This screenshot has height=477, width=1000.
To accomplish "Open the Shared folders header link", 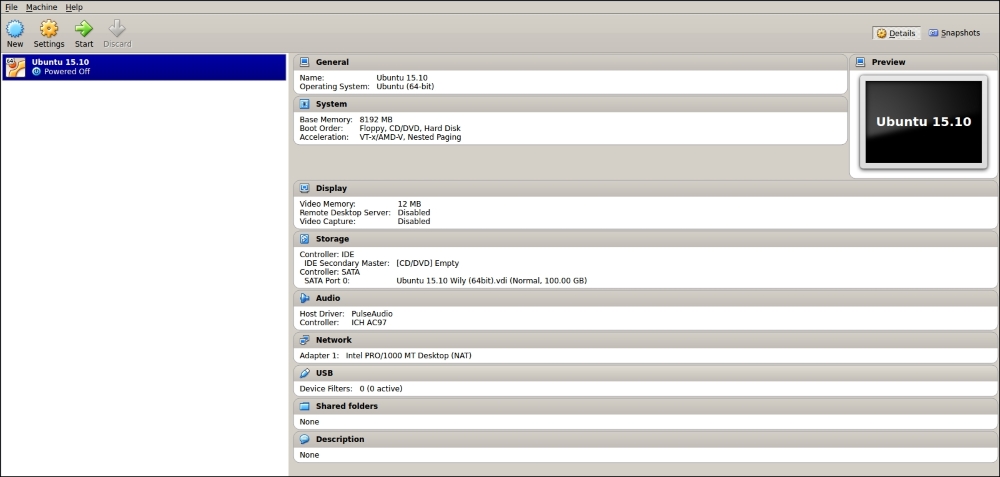I will (x=347, y=406).
